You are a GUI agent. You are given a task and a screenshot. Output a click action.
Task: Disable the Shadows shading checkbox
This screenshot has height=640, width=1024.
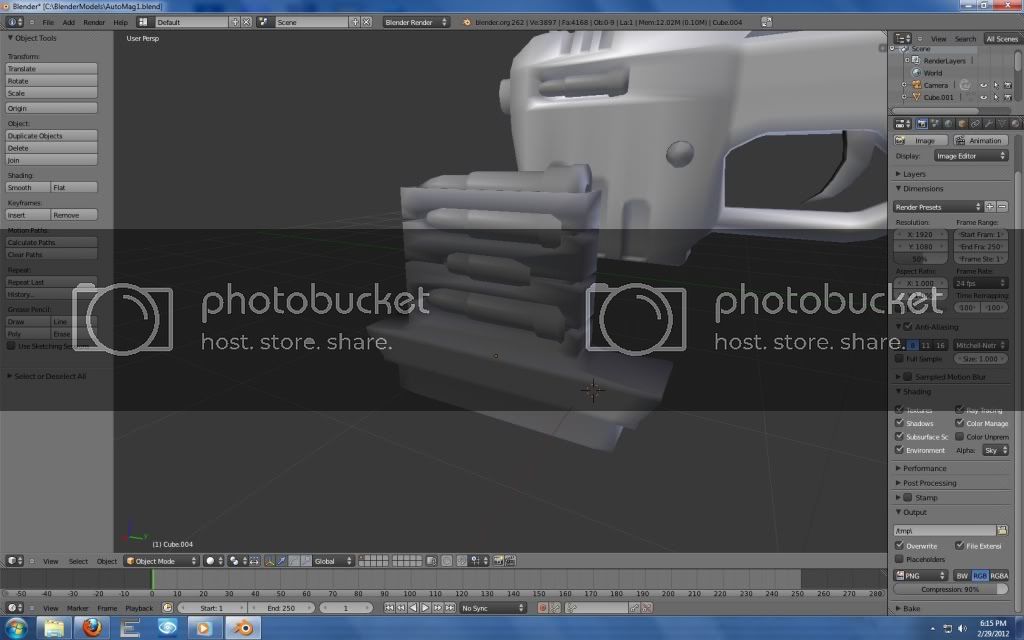(899, 423)
